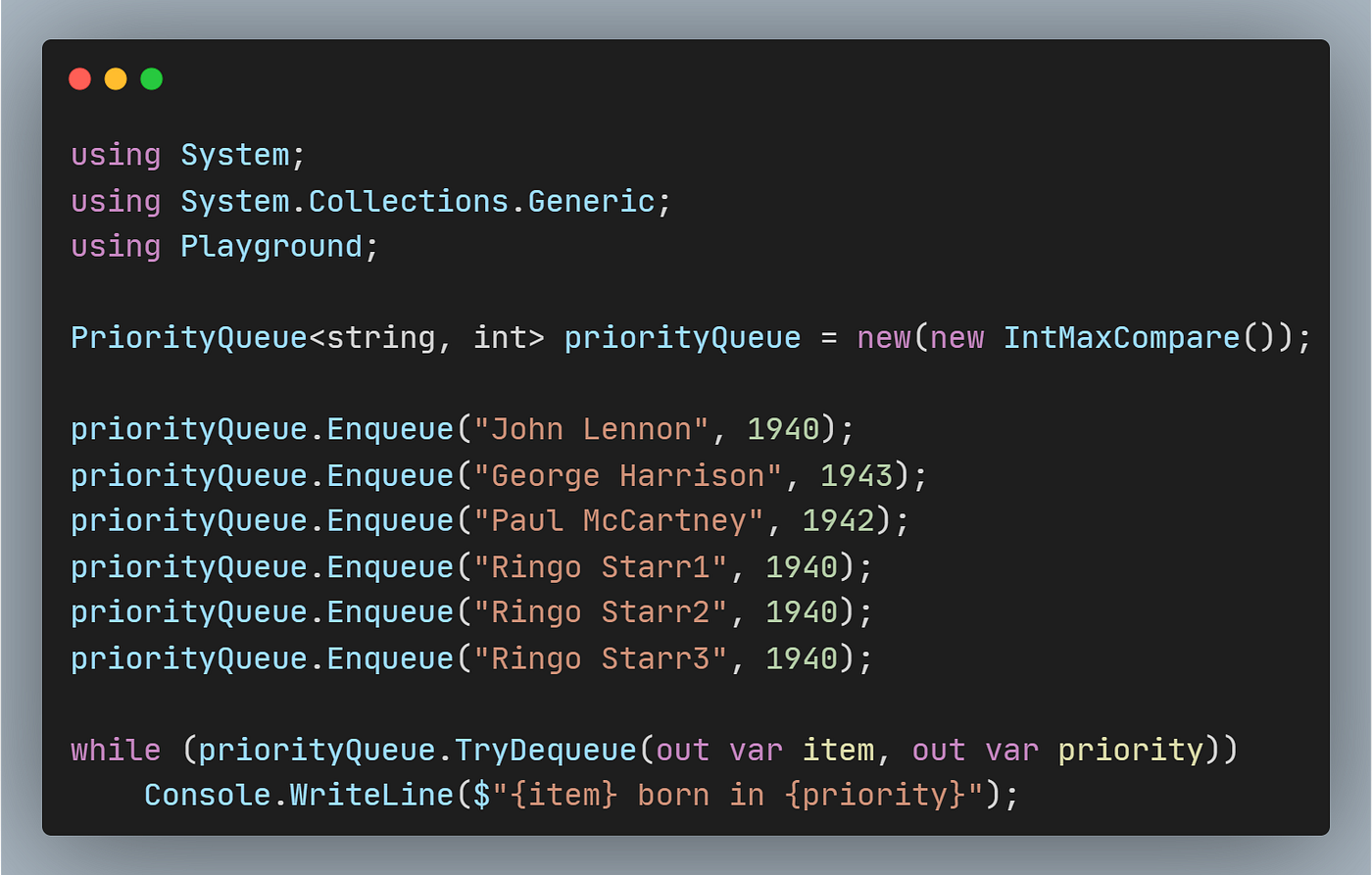
Task: Click the System.Collections.Generic using directive
Action: 370,200
